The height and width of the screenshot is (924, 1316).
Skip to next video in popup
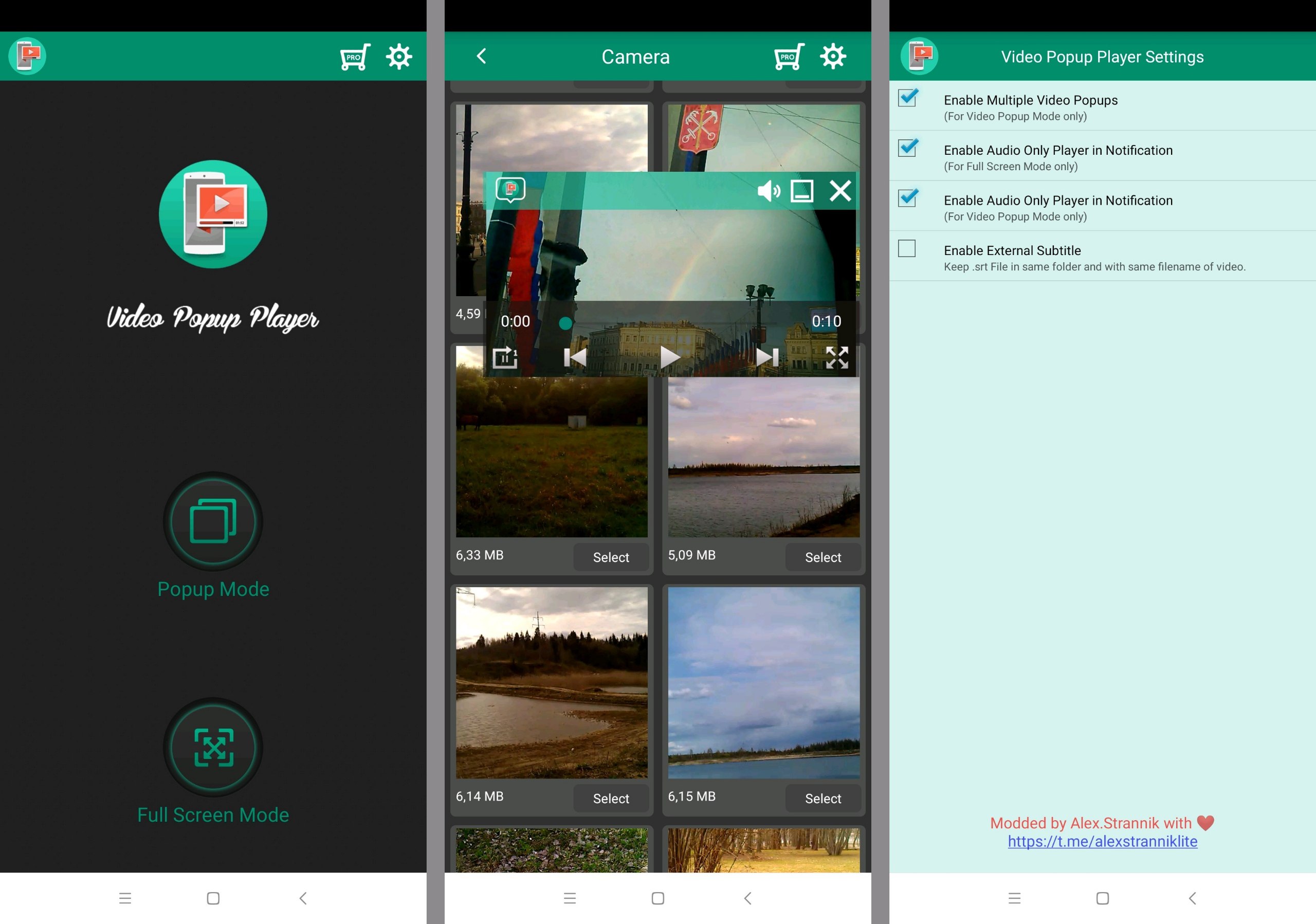point(767,358)
